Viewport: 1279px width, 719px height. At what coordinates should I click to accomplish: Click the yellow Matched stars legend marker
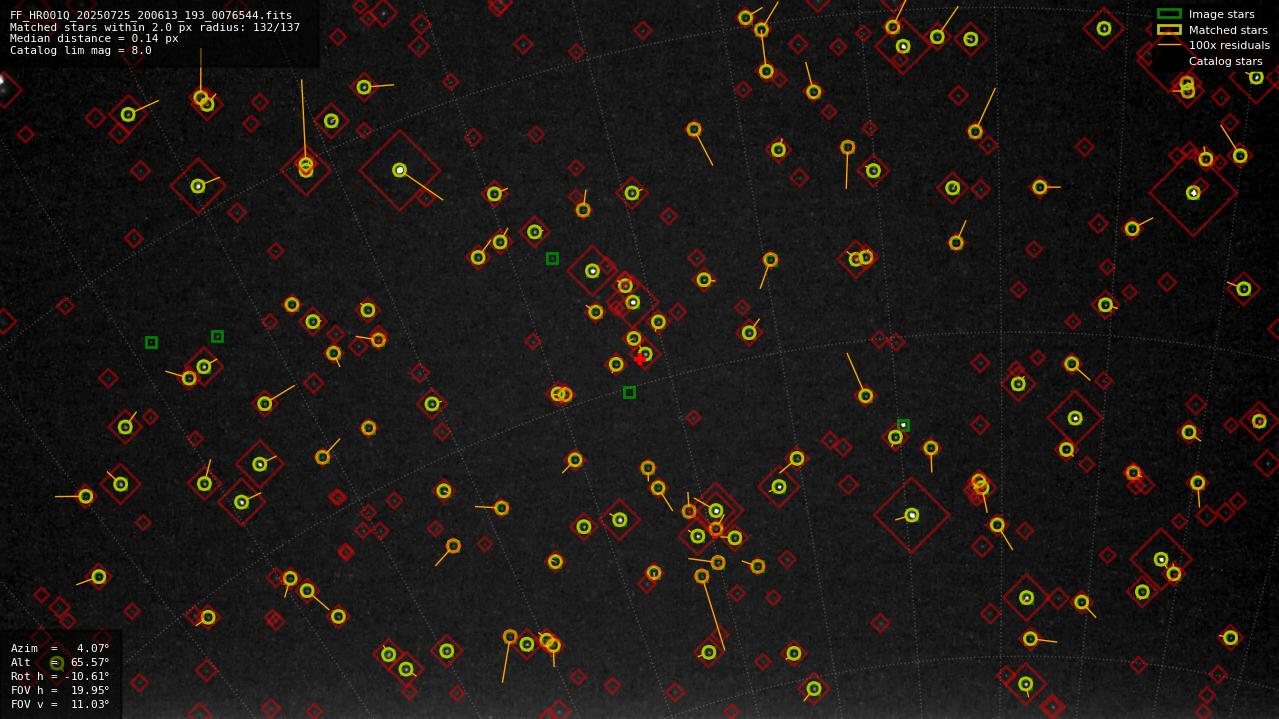[1169, 30]
